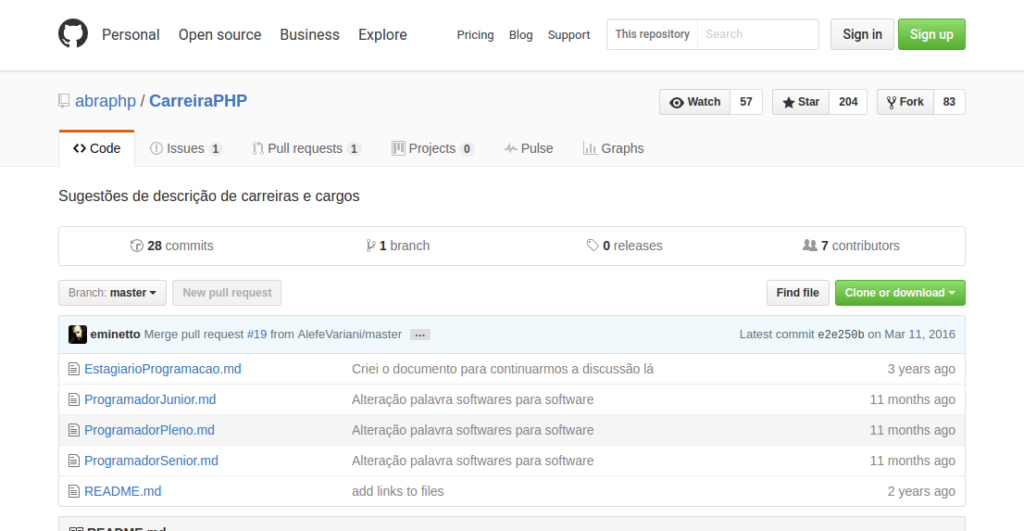1024x531 pixels.
Task: Click the search input field
Action: pyautogui.click(x=757, y=34)
